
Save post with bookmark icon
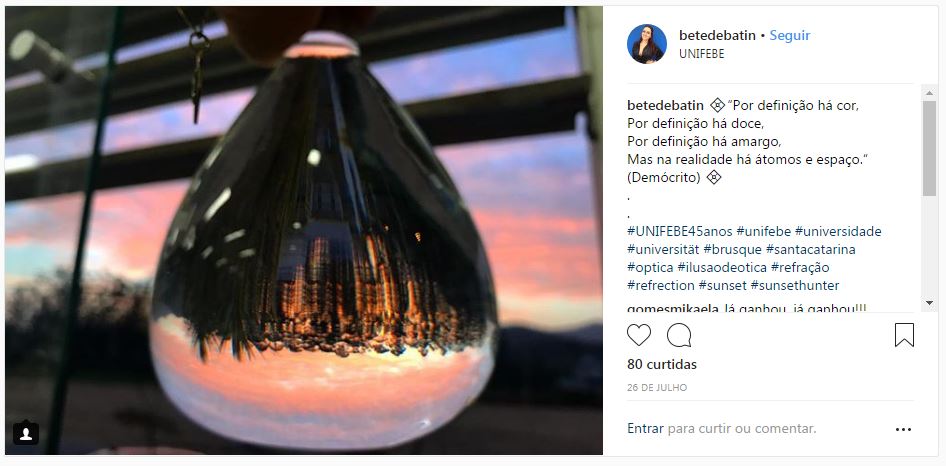tap(904, 335)
